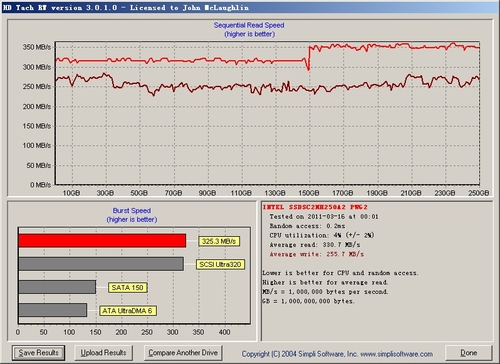Click the Lower is better for CPU note

click(340, 273)
